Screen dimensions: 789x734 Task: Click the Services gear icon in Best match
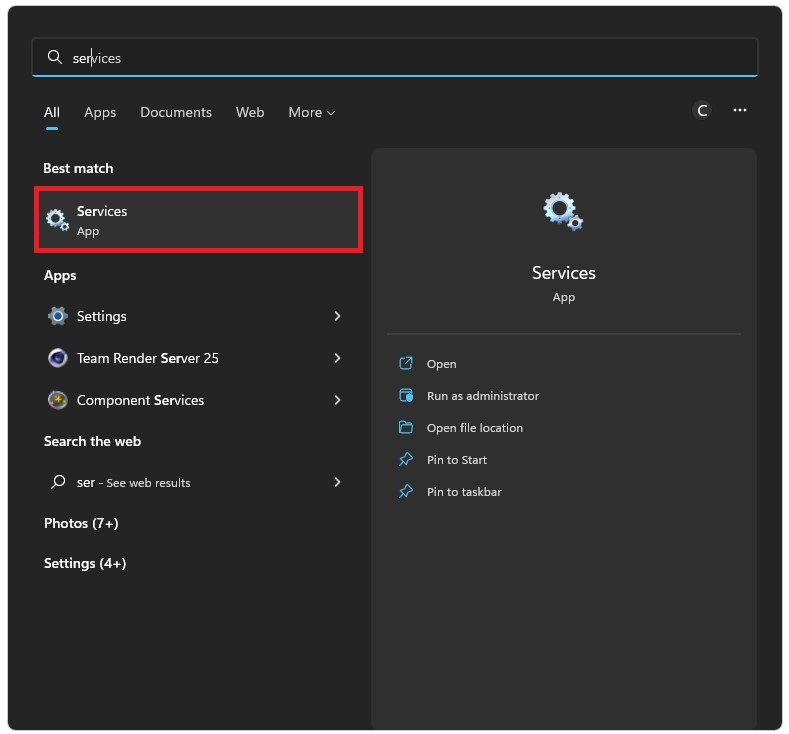pos(58,220)
